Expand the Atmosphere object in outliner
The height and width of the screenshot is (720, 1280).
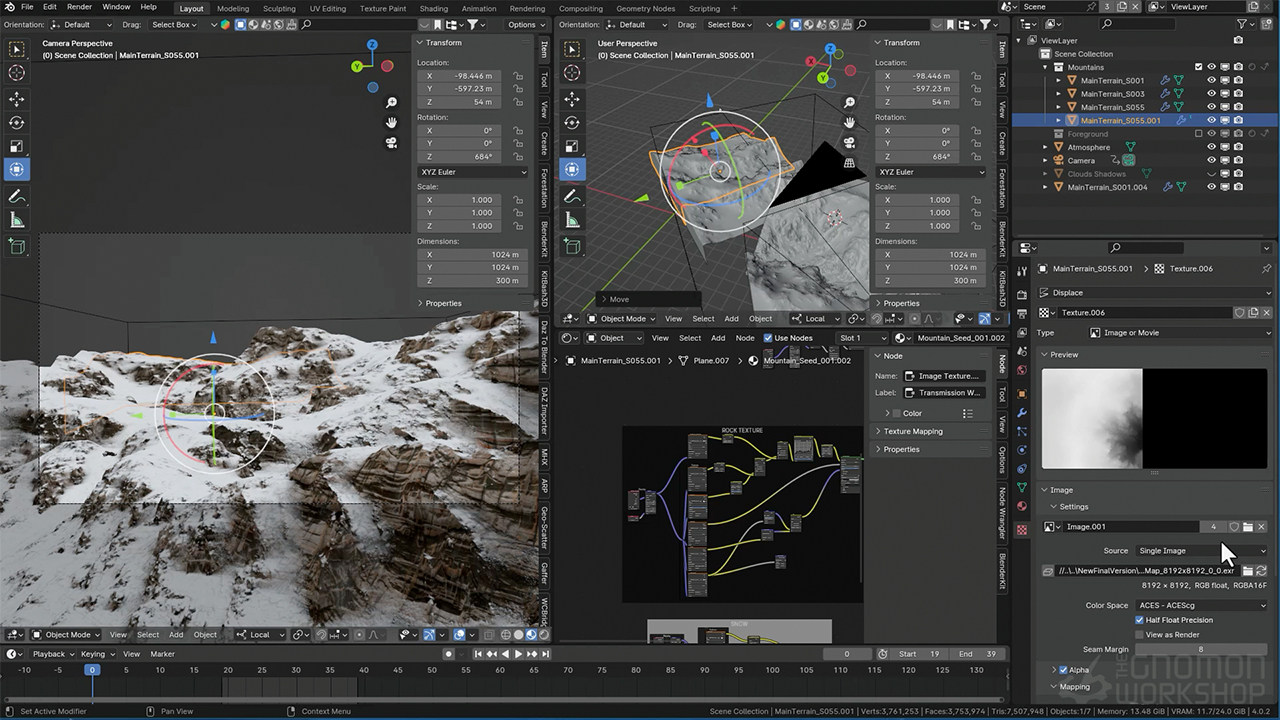click(1046, 147)
